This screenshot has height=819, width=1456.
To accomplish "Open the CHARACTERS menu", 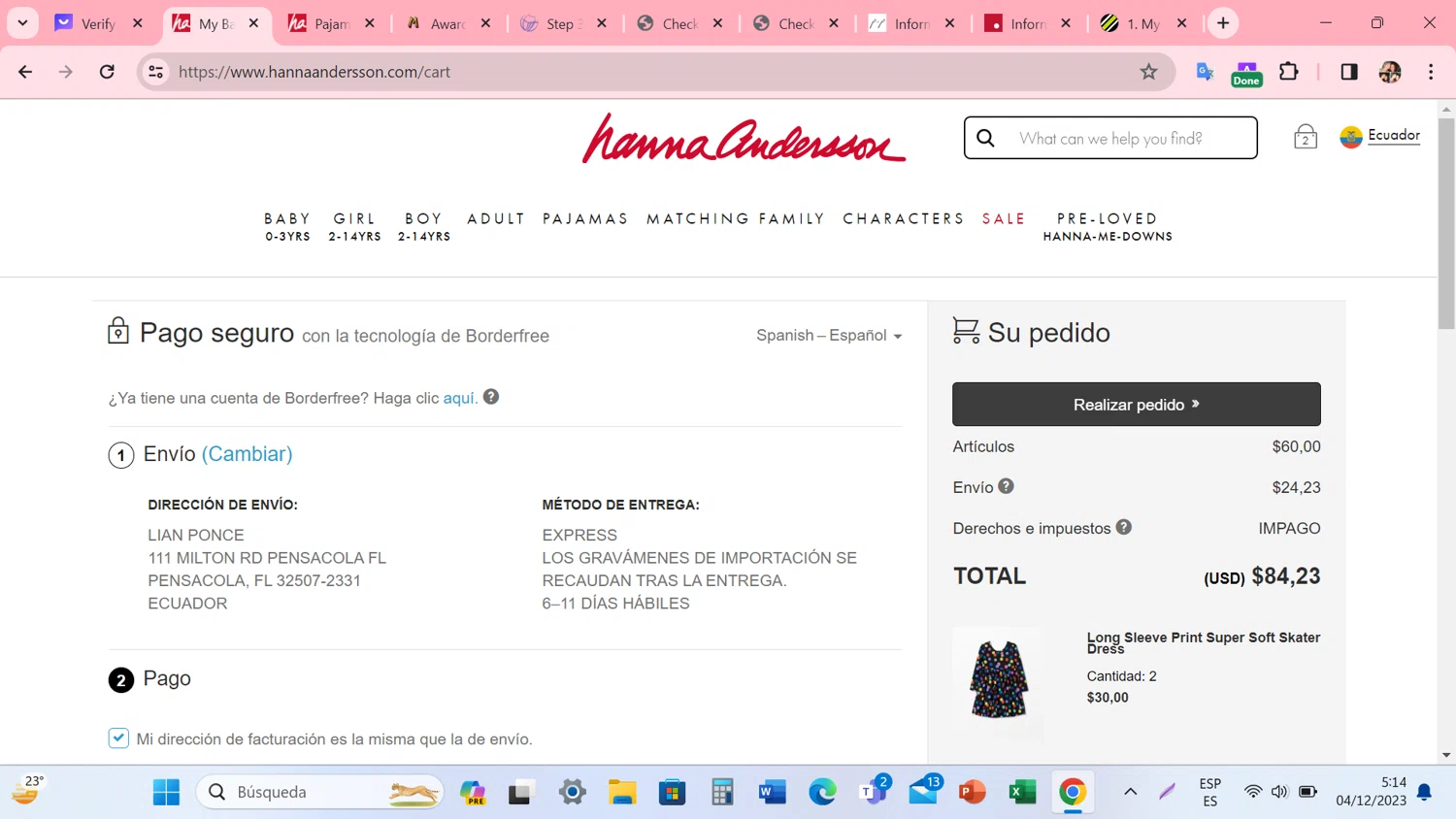I will coord(904,219).
